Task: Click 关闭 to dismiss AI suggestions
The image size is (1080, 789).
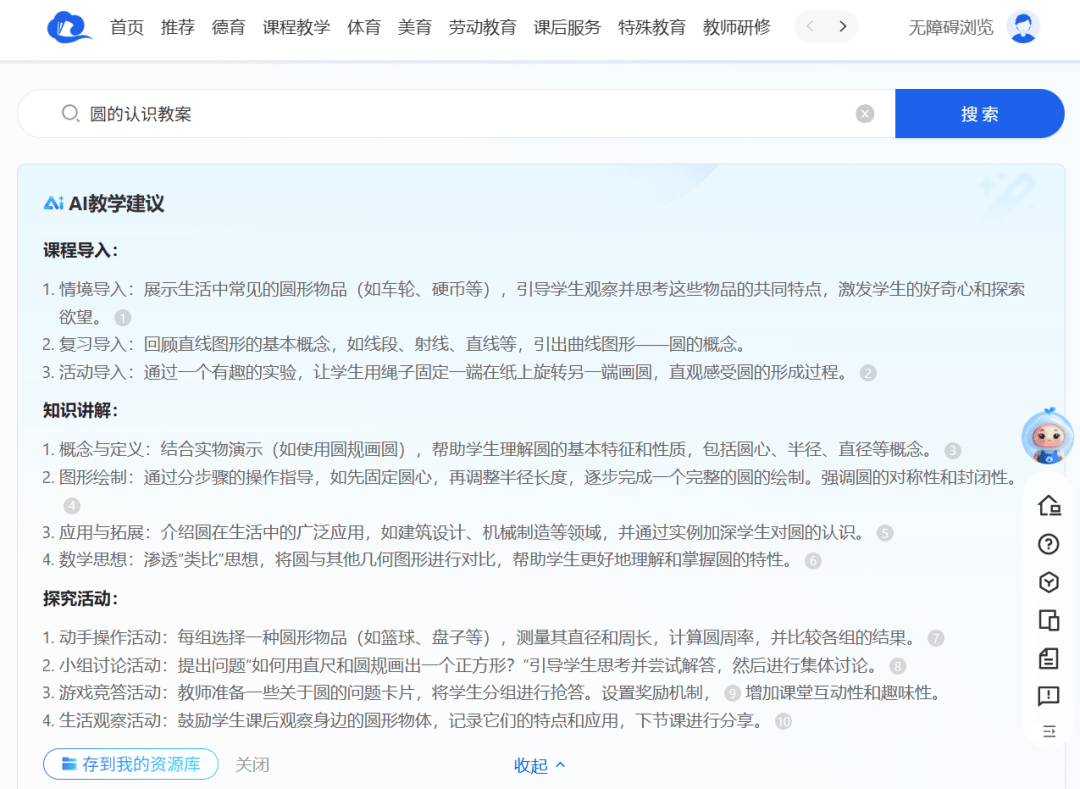Action: (x=252, y=764)
